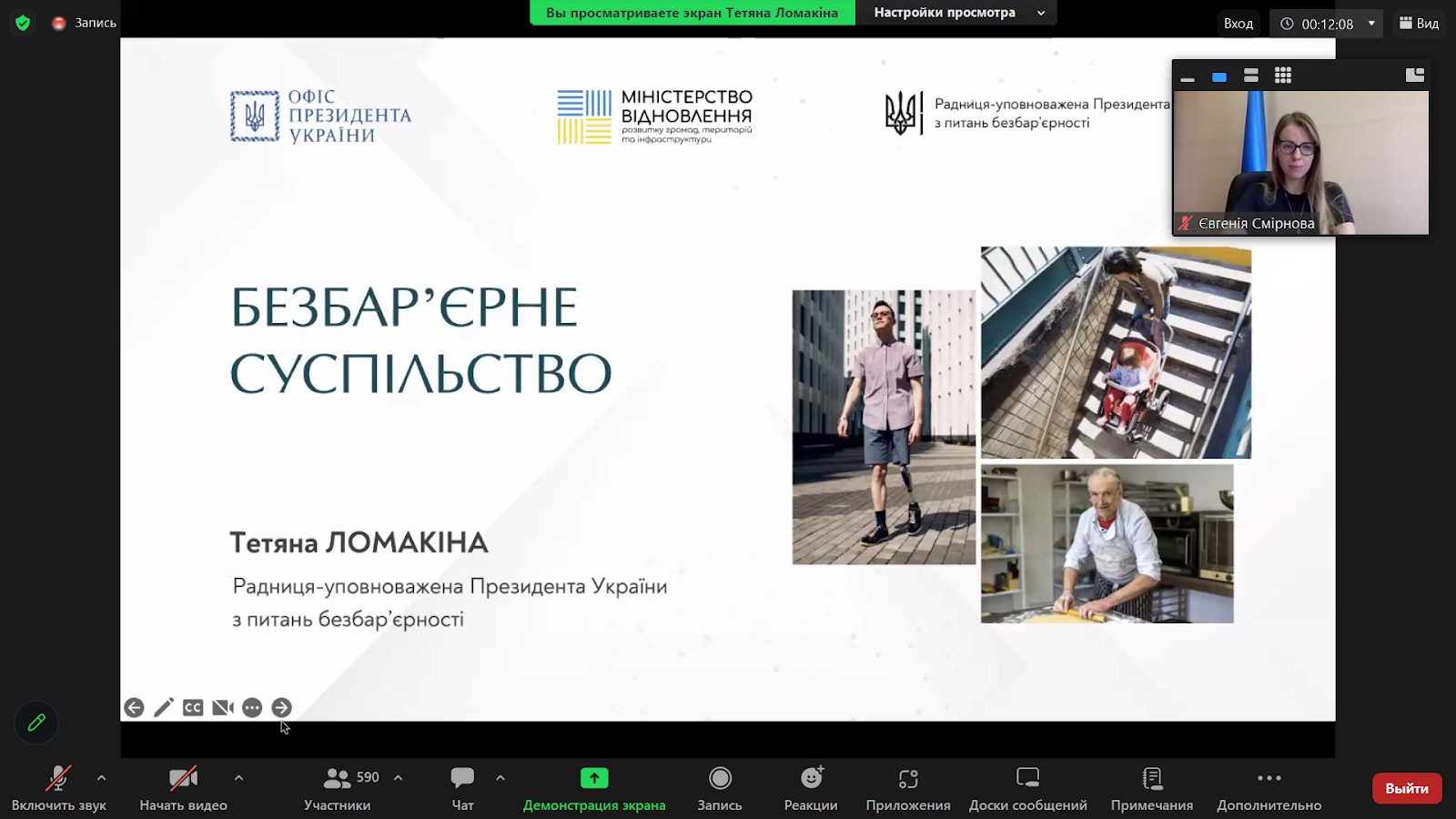Click the БЕЗБАР'ЄРНЕ СУСПІЛЬСТВО title

(x=420, y=340)
